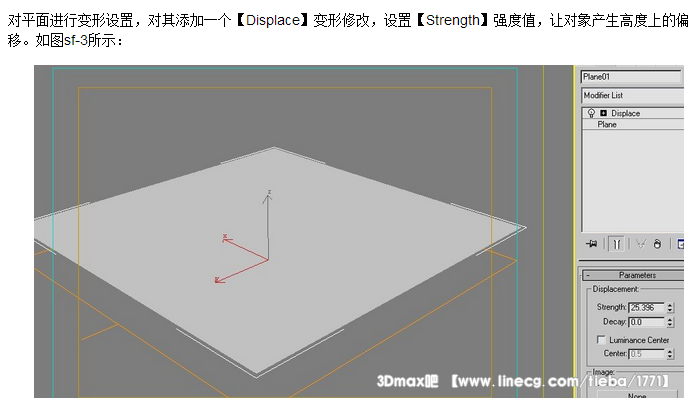Image resolution: width=698 pixels, height=398 pixels.
Task: Click Remove Modifier trash icon
Action: pos(657,244)
